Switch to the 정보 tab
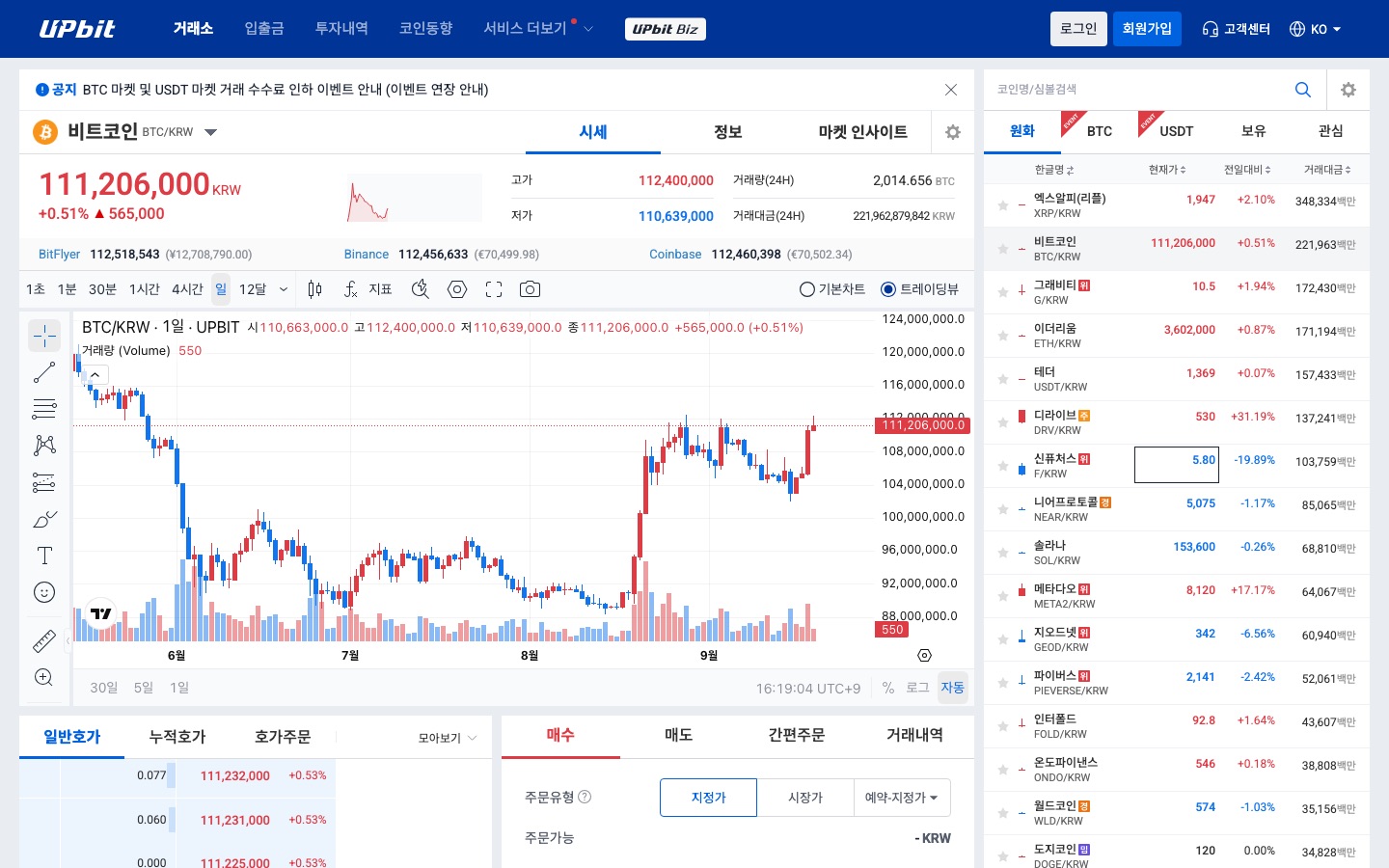The height and width of the screenshot is (868, 1389). click(728, 132)
